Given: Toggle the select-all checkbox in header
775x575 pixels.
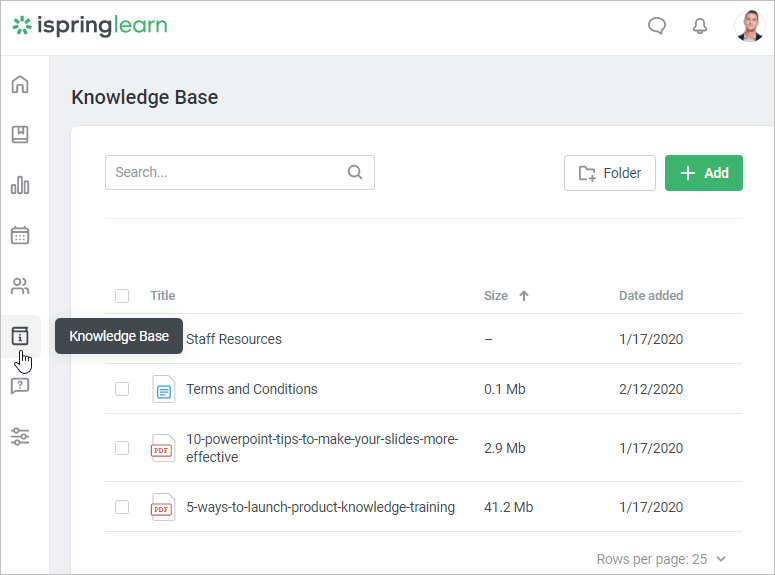Looking at the screenshot, I should click(x=122, y=295).
